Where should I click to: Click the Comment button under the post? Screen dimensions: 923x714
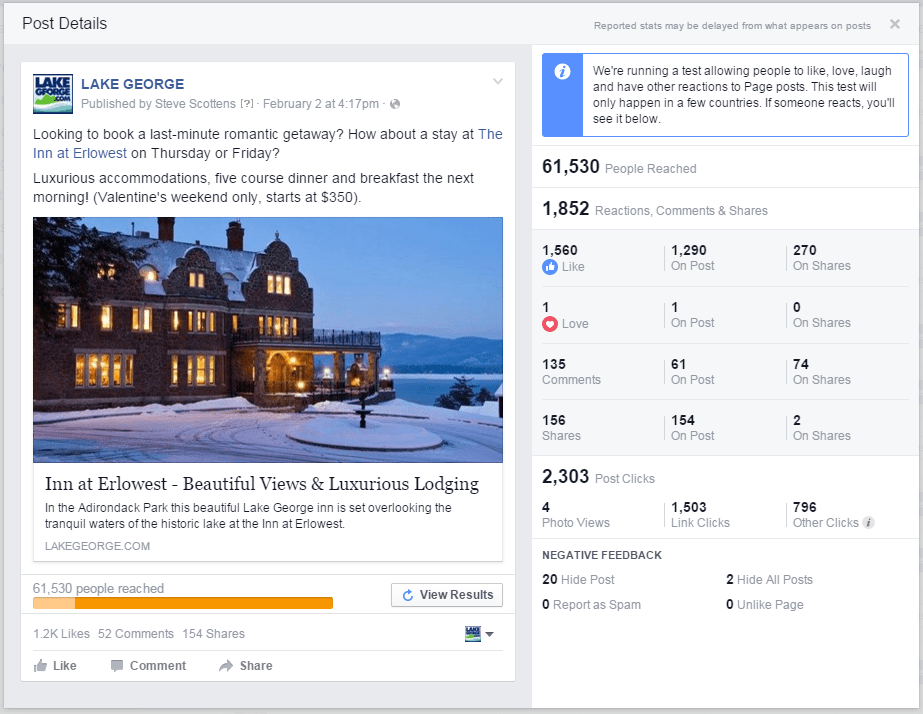click(148, 666)
